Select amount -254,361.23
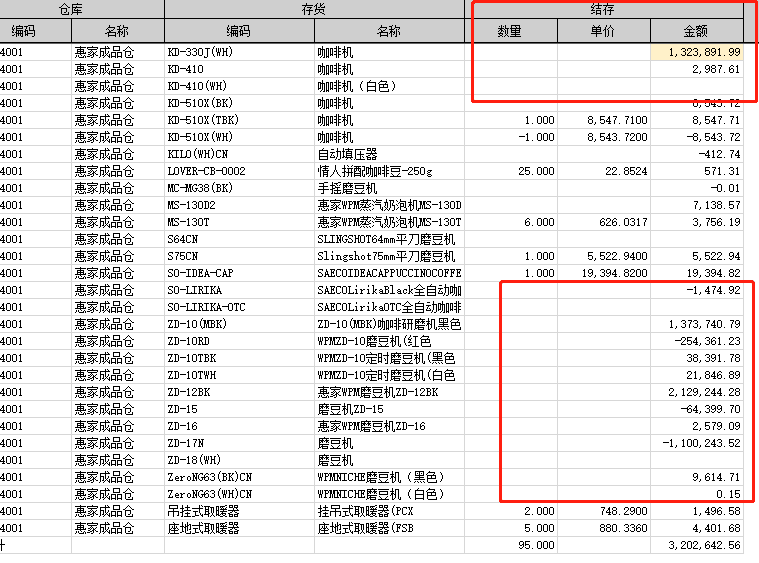Viewport: 759px width, 563px height. click(697, 341)
